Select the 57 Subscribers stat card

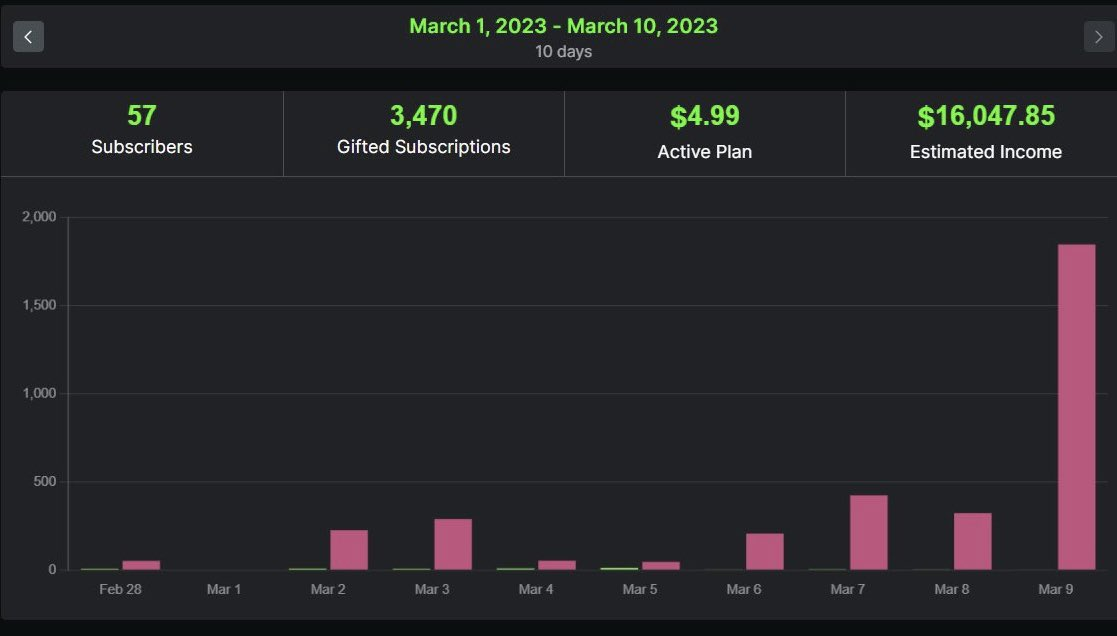point(142,131)
